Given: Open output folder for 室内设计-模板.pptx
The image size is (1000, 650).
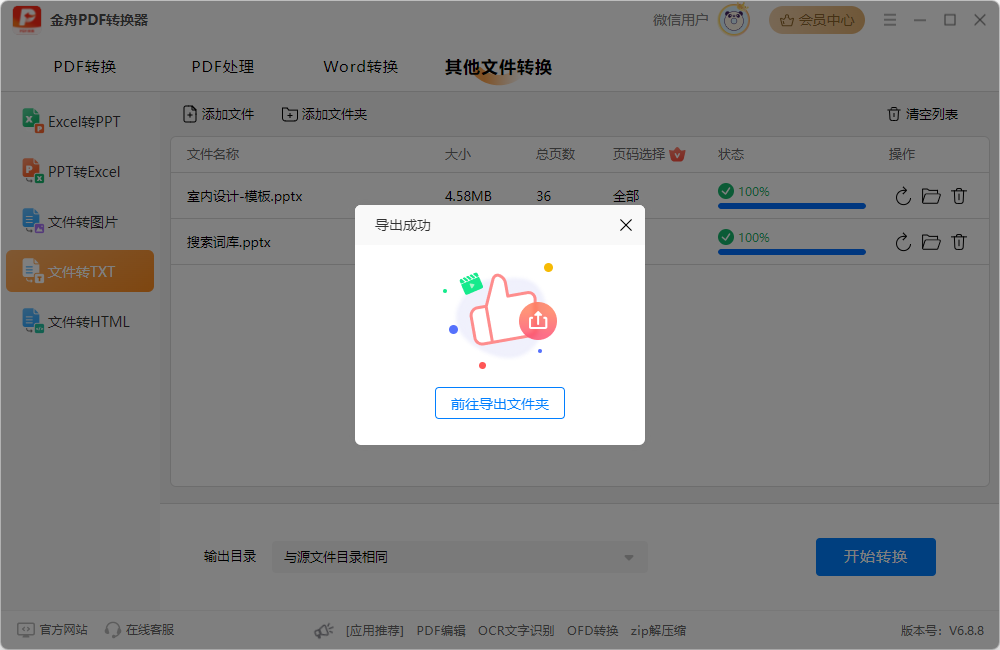Looking at the screenshot, I should click(x=931, y=196).
